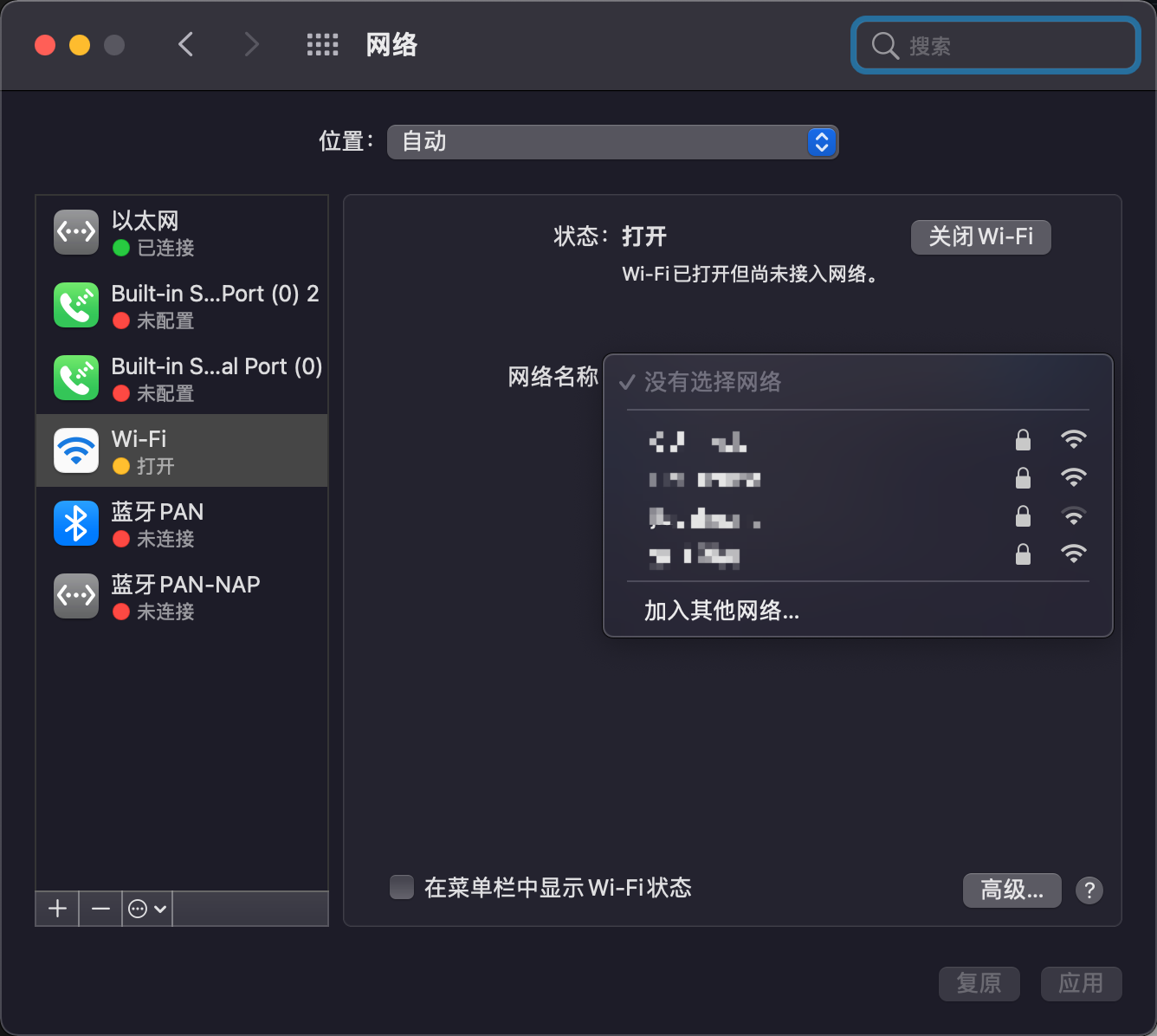Click the Built-in S...Port (0) 2 phone icon

(x=75, y=305)
